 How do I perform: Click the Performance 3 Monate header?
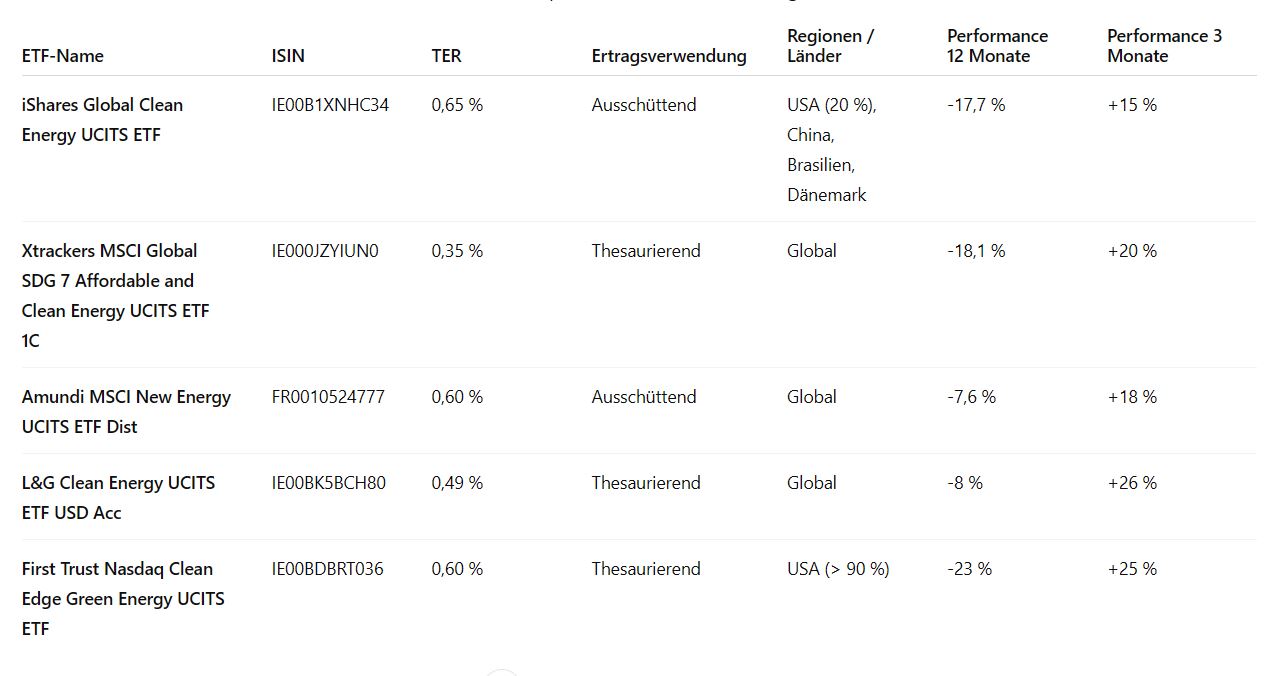[x=1164, y=46]
